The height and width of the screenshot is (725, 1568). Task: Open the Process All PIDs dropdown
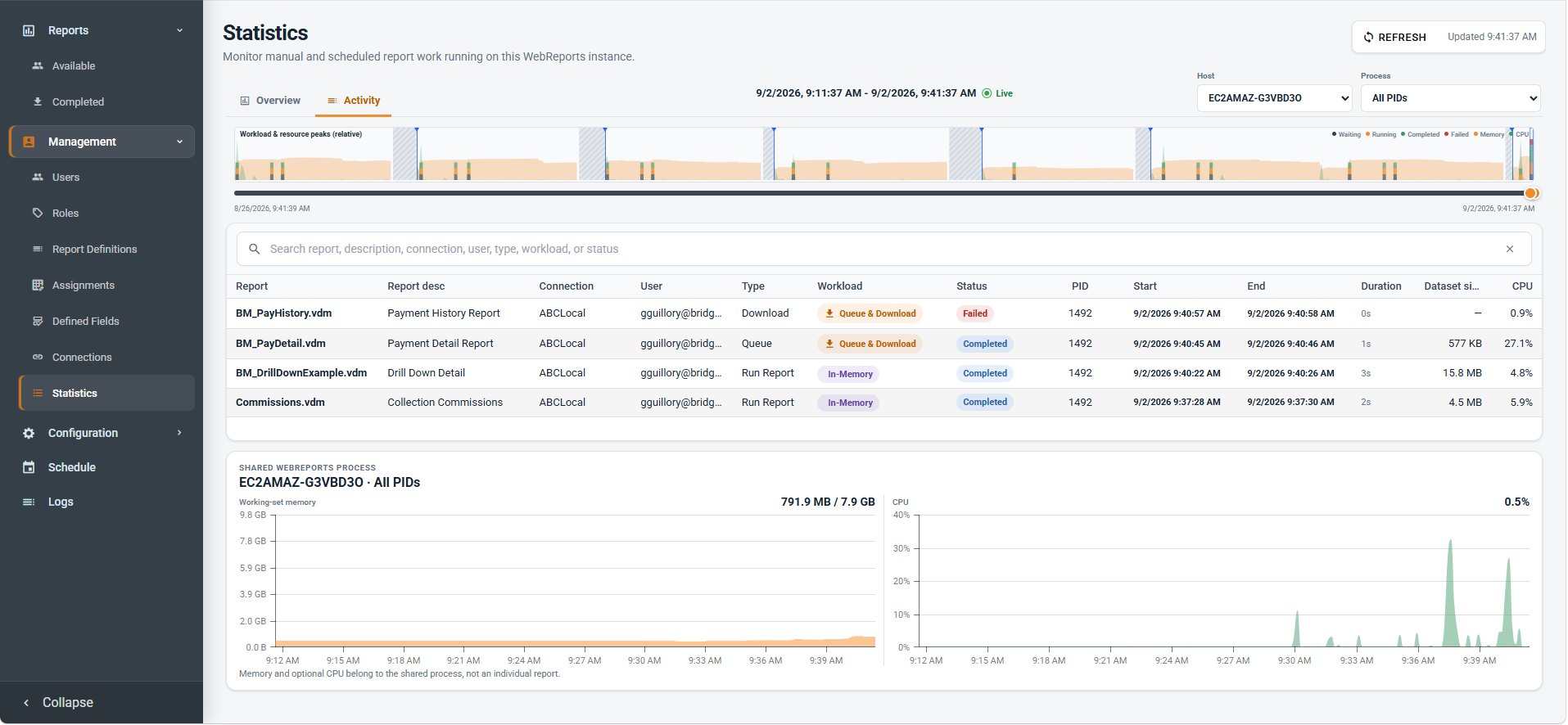pyautogui.click(x=1451, y=98)
